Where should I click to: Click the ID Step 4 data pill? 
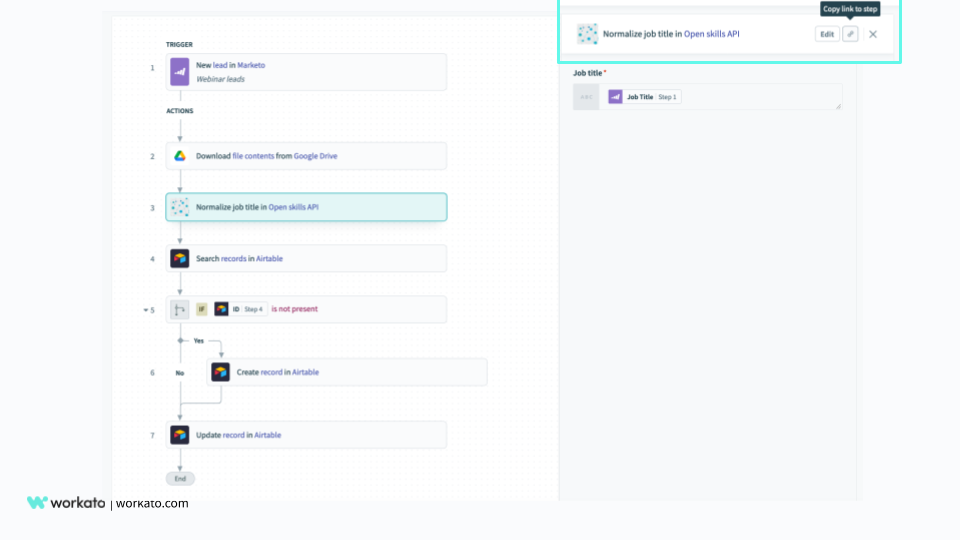click(x=240, y=309)
